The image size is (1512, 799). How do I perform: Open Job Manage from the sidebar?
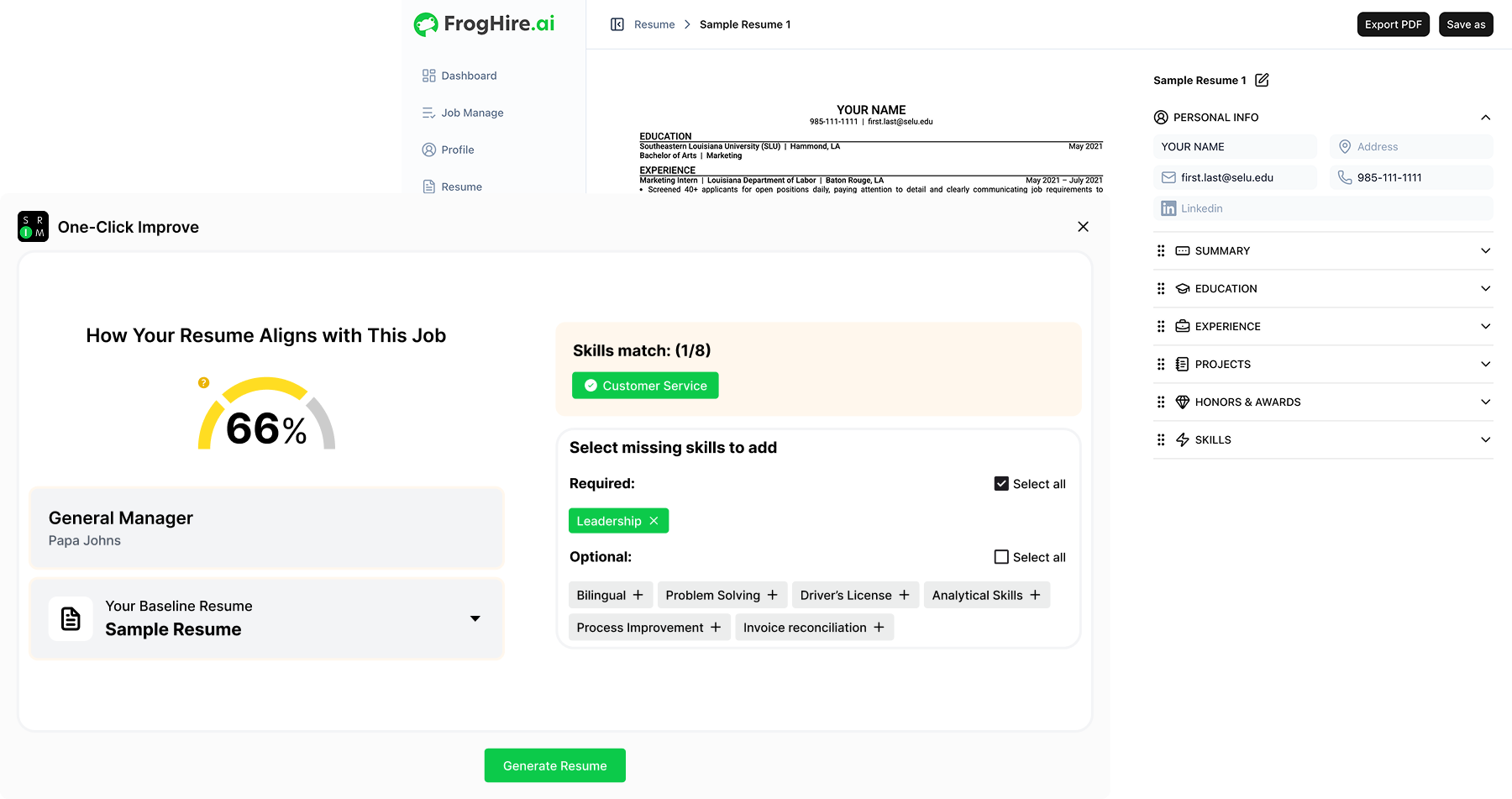pyautogui.click(x=428, y=112)
